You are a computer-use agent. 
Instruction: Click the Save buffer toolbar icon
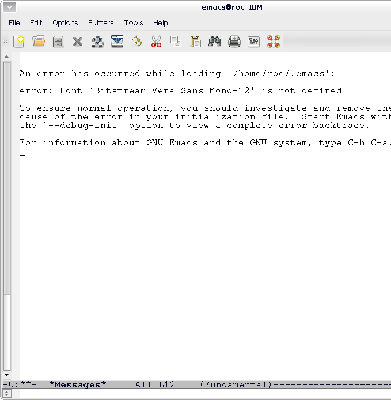(x=97, y=42)
